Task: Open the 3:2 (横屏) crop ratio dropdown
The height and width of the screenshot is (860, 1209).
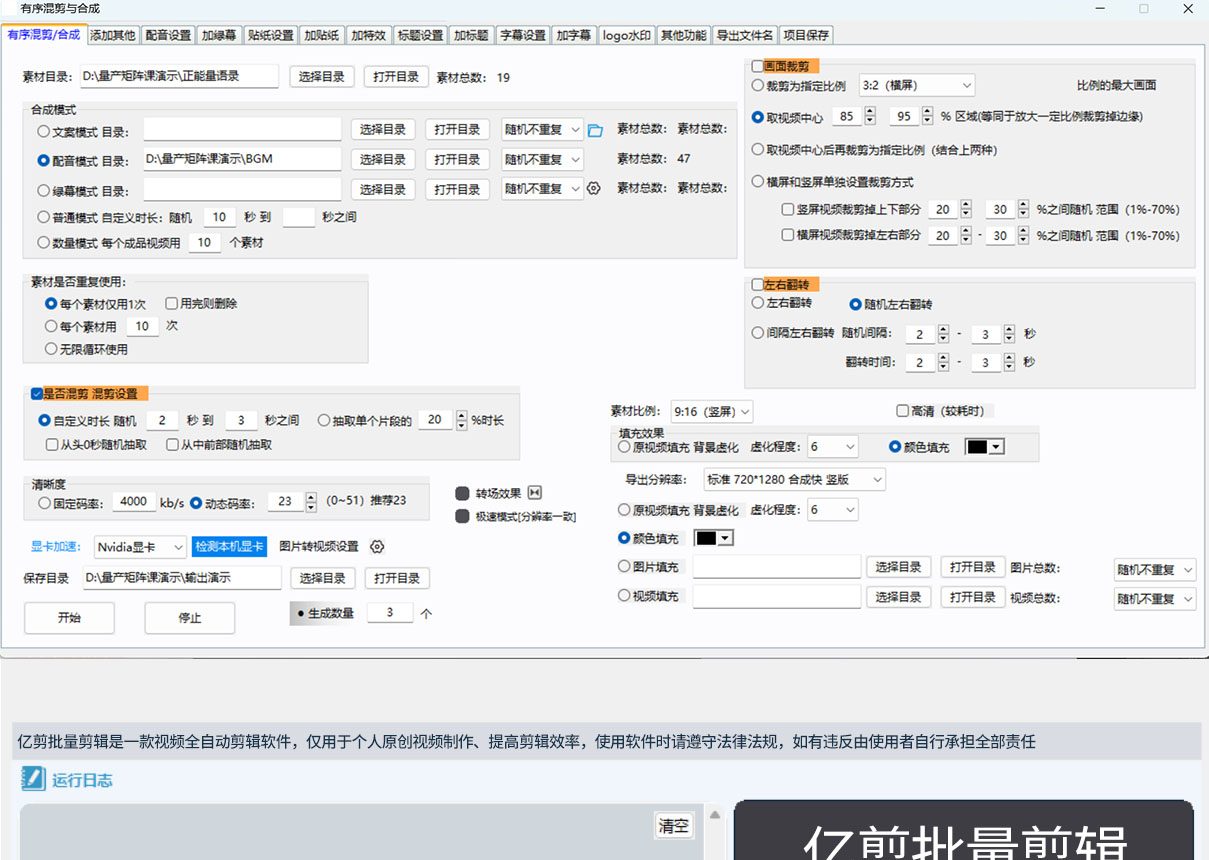Action: pyautogui.click(x=916, y=85)
